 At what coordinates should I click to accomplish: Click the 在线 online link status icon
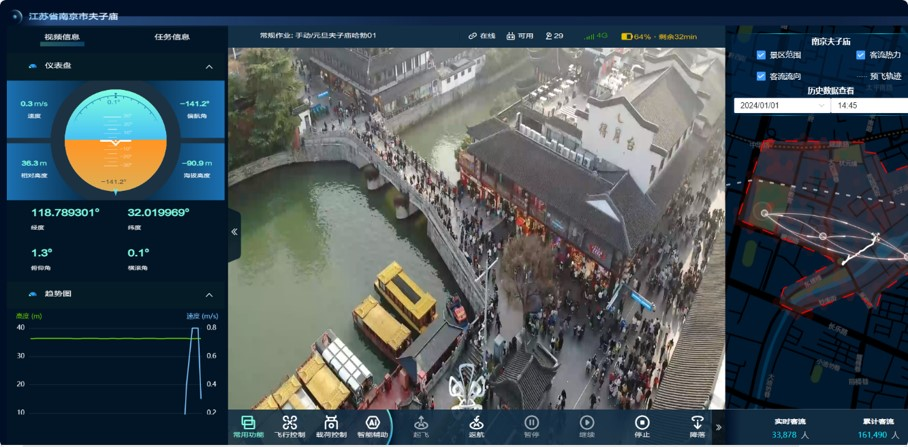click(x=473, y=36)
